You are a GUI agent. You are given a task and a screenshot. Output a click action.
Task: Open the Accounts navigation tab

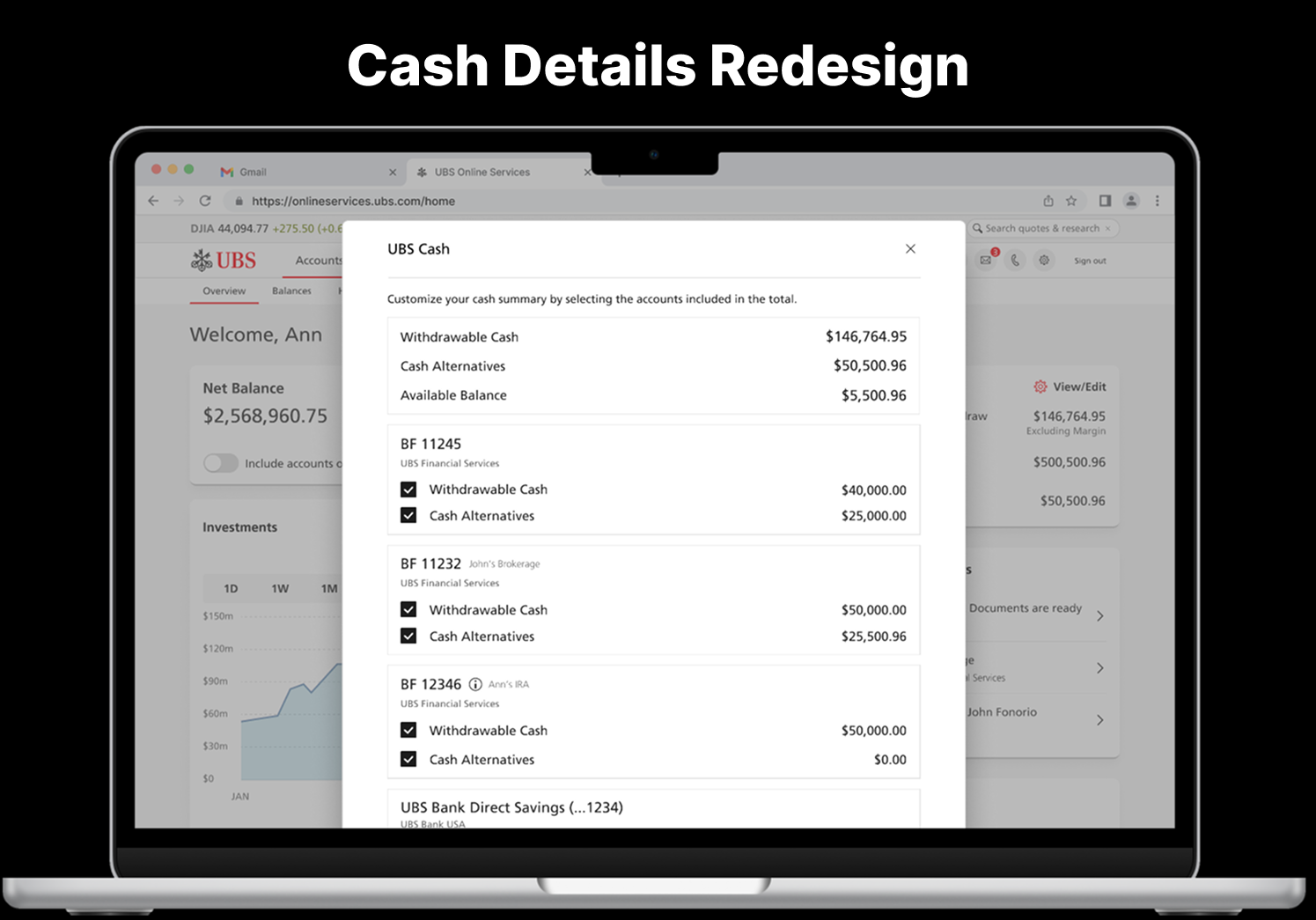(319, 261)
